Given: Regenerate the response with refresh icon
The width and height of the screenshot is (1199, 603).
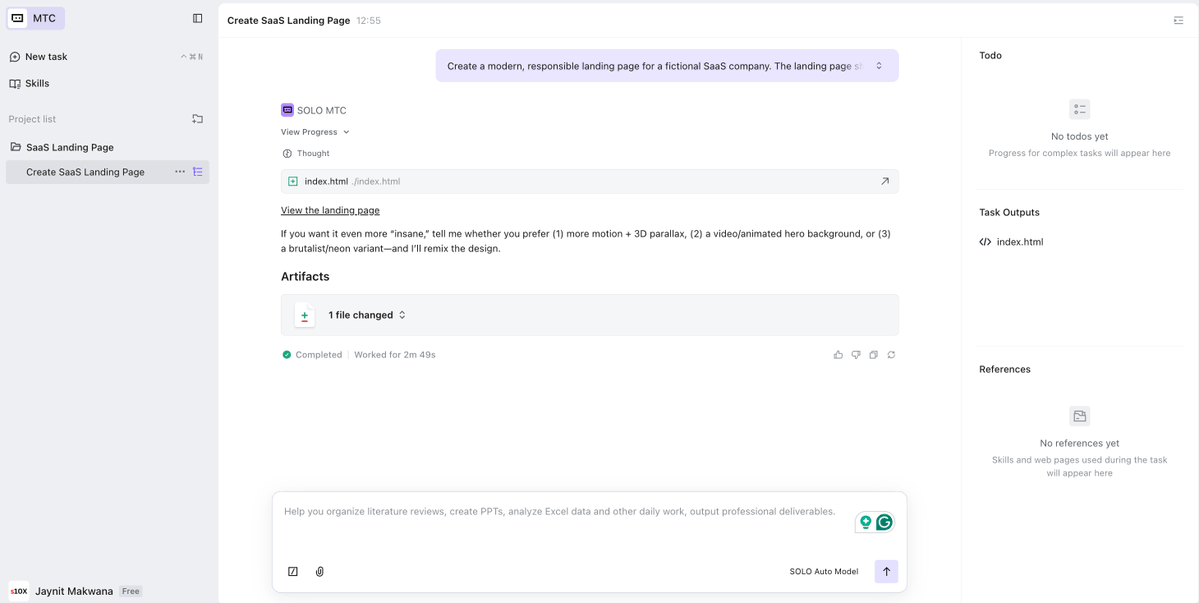Looking at the screenshot, I should point(891,355).
